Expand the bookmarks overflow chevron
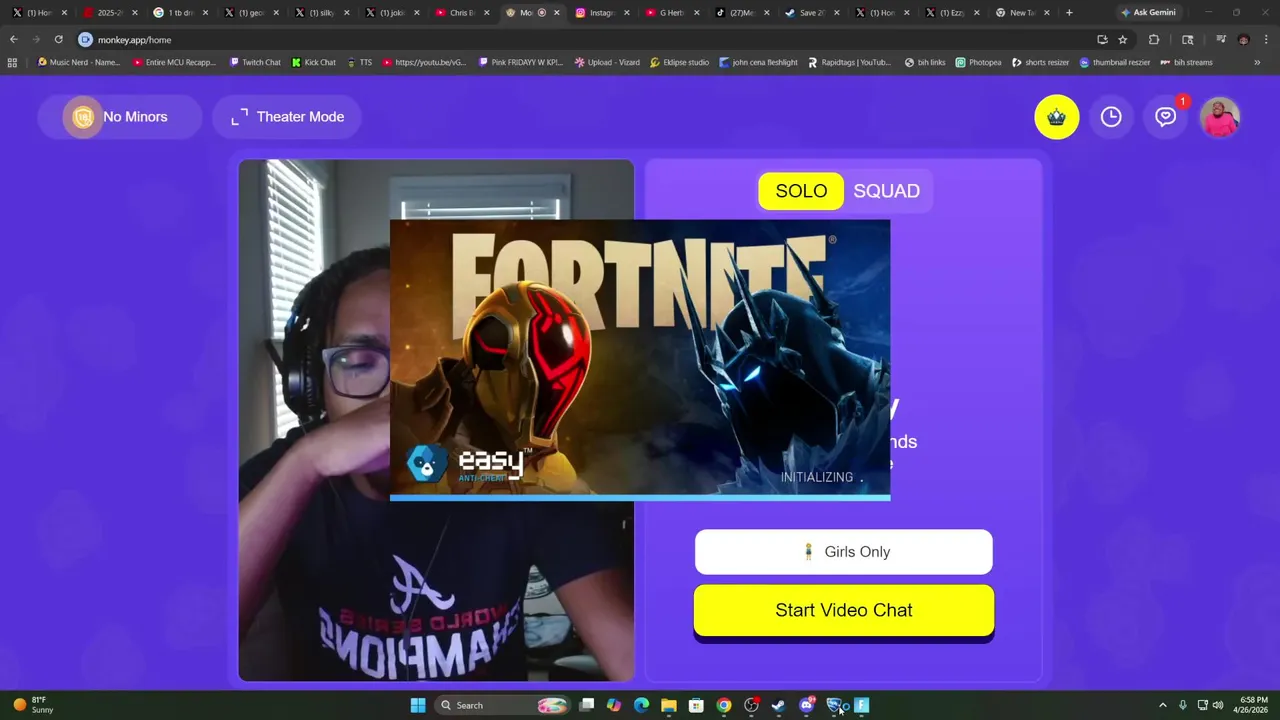 click(x=1257, y=62)
